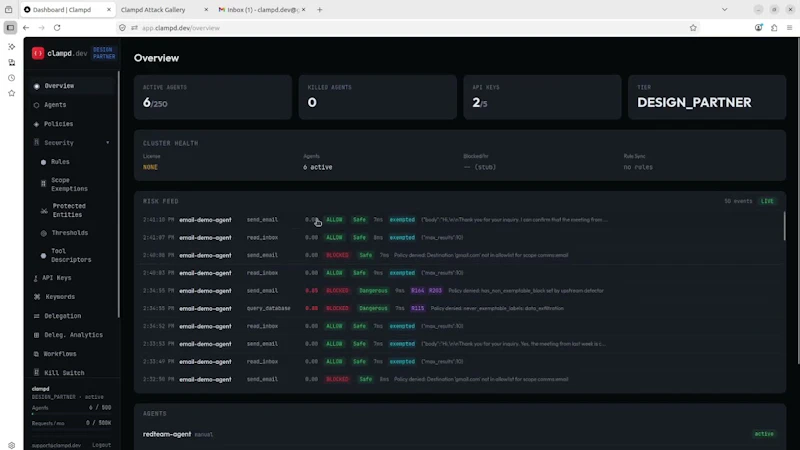Switch to the Gmail Inbox tab
The height and width of the screenshot is (450, 800).
pyautogui.click(x=263, y=10)
